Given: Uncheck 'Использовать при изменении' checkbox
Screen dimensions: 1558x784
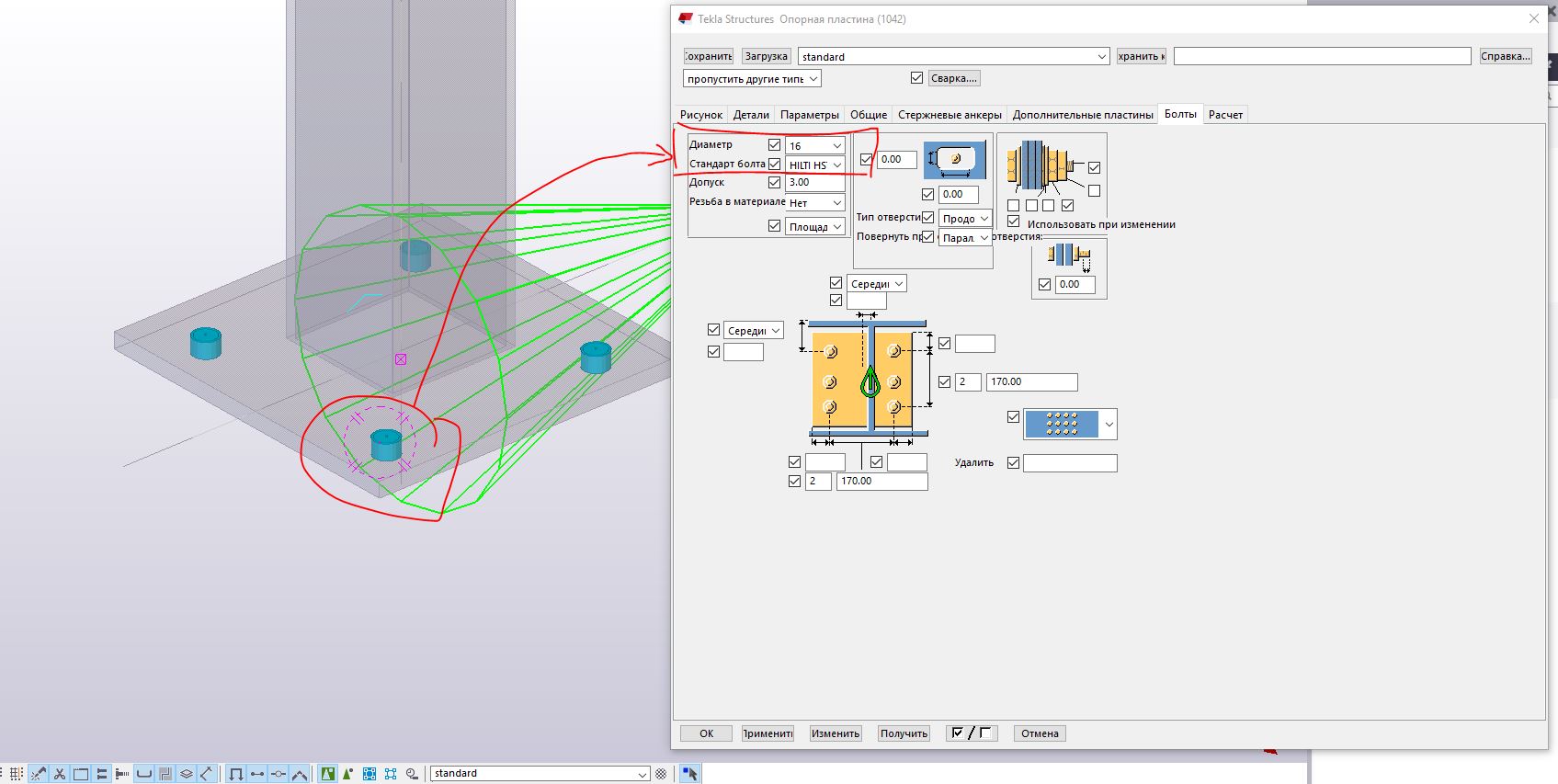Looking at the screenshot, I should (x=1013, y=222).
